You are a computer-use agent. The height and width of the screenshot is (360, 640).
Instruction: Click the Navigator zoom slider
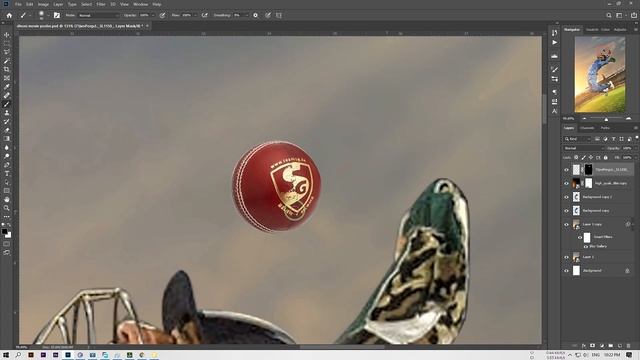(606, 119)
